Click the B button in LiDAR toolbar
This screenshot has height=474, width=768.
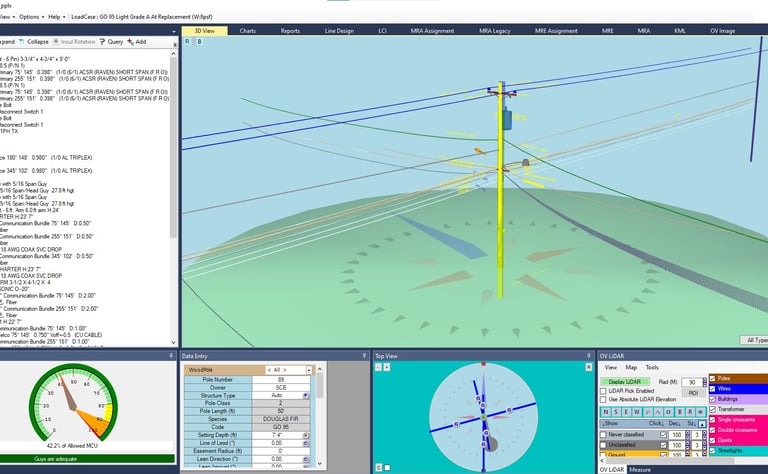click(x=679, y=412)
